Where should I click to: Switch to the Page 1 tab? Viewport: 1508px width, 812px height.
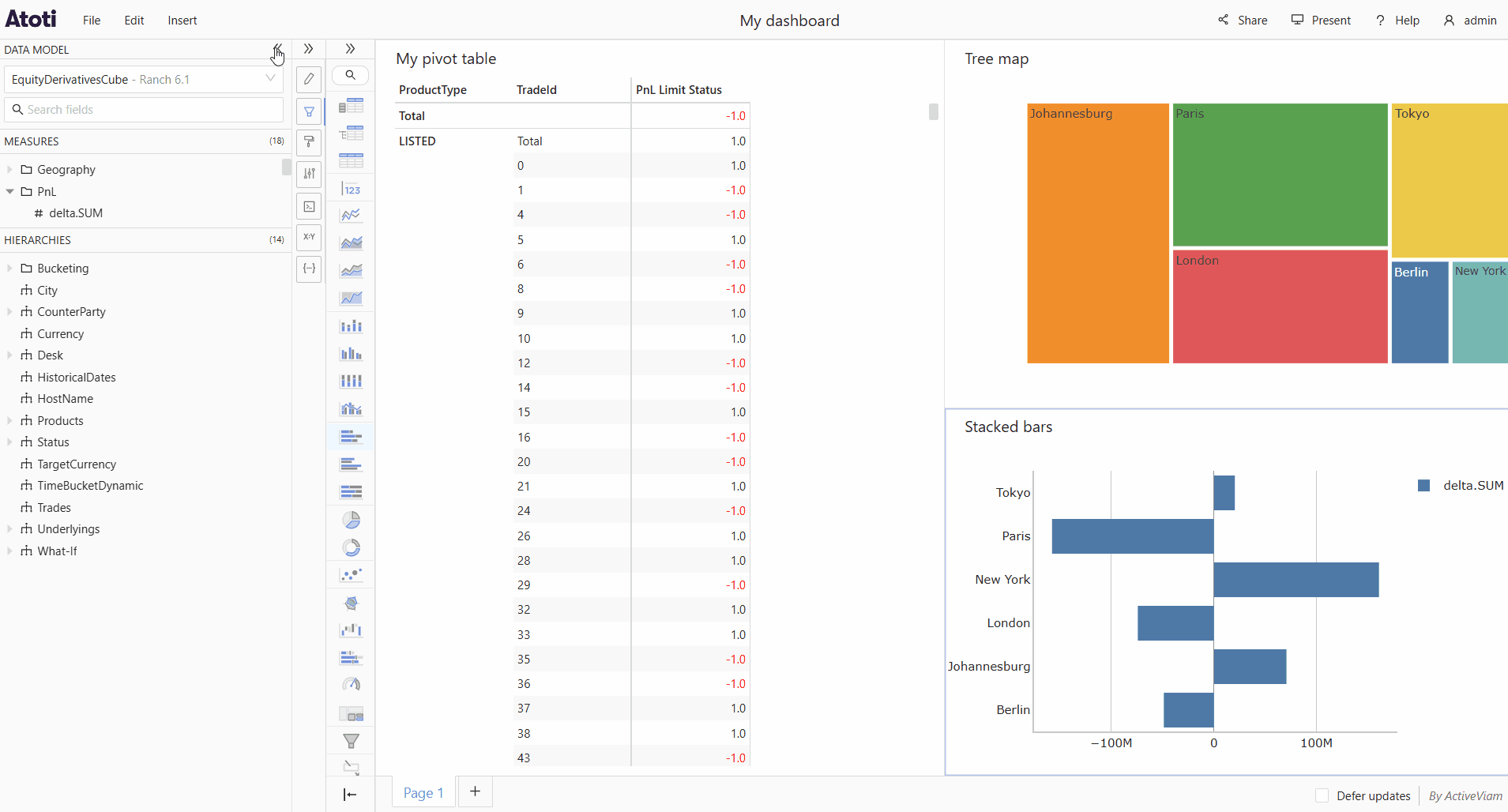coord(423,792)
